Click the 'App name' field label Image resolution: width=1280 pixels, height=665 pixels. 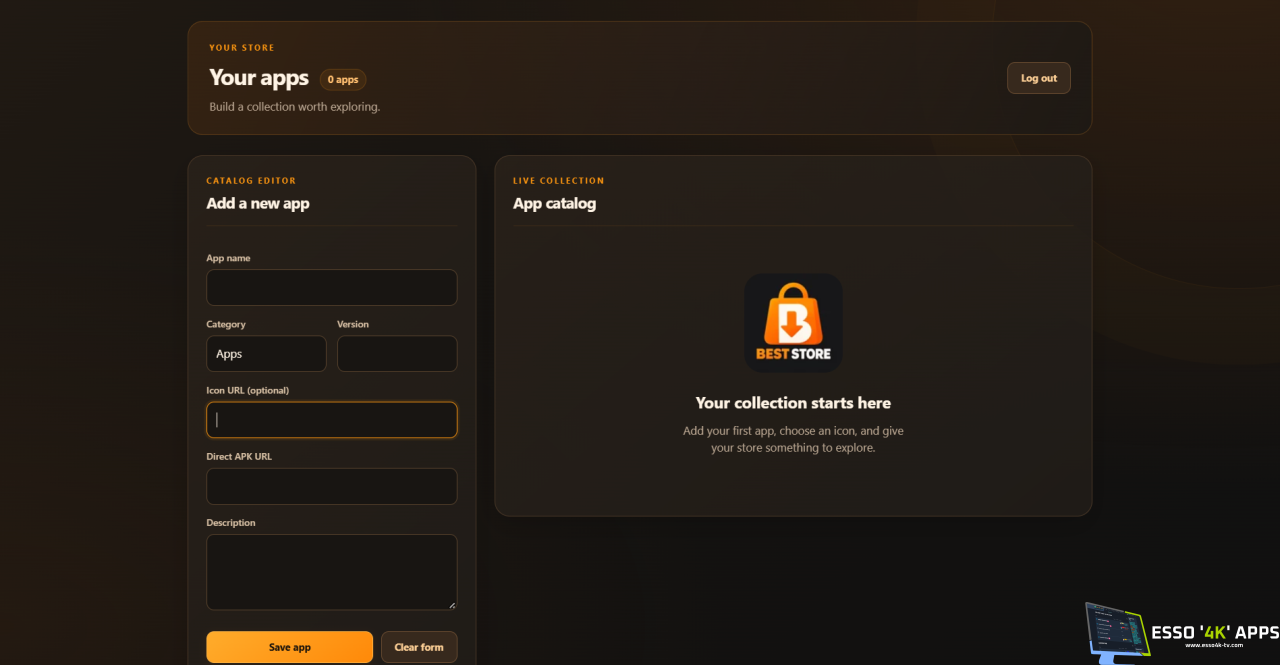(228, 258)
